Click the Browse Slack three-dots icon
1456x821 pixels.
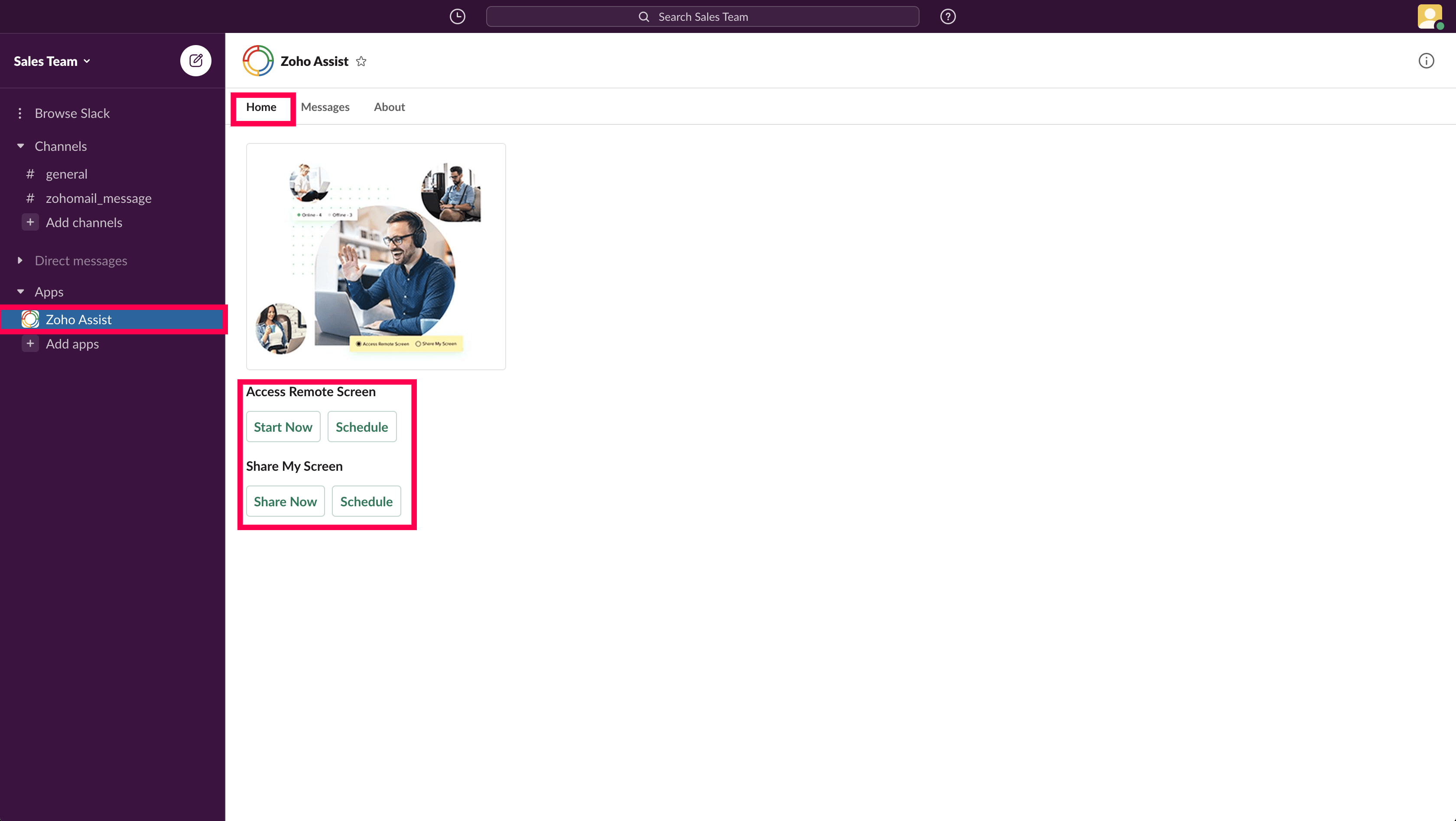[20, 113]
